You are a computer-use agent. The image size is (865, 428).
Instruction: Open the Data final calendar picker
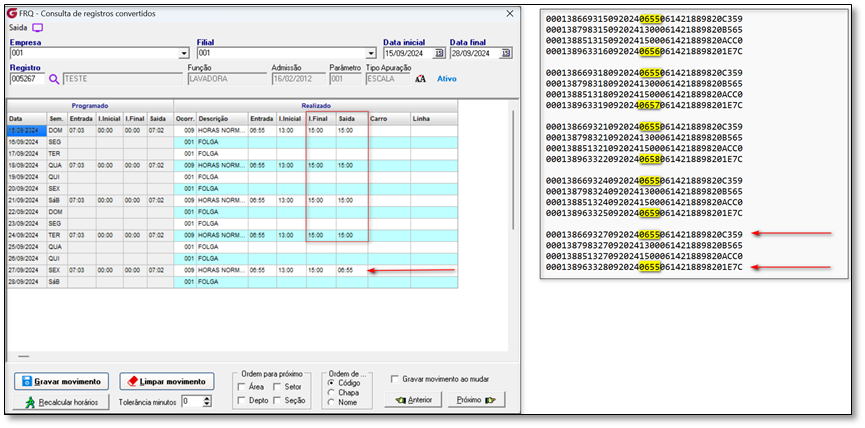point(506,54)
